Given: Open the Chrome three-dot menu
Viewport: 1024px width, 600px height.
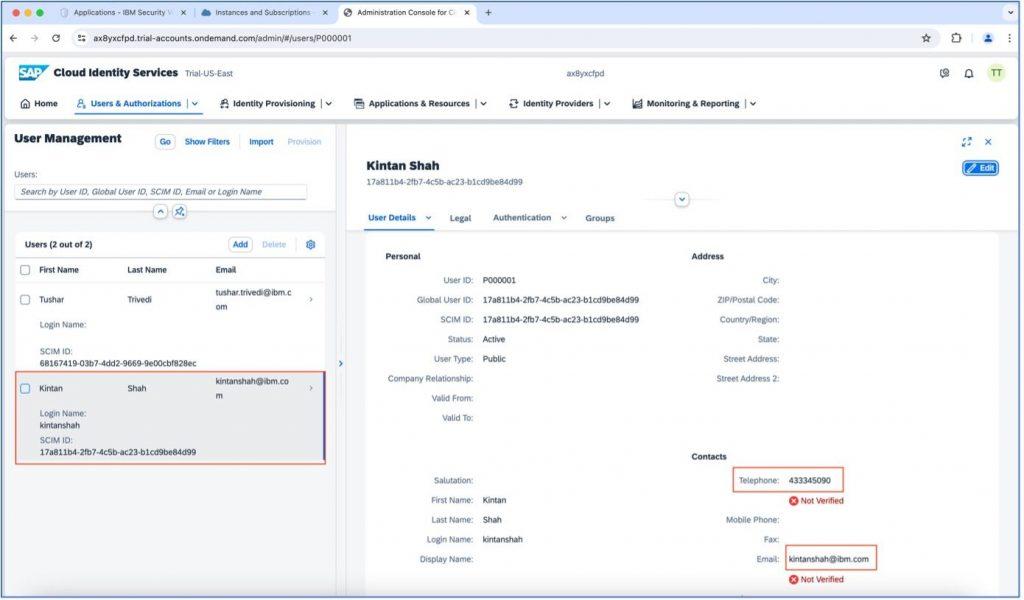Looking at the screenshot, I should [1010, 39].
